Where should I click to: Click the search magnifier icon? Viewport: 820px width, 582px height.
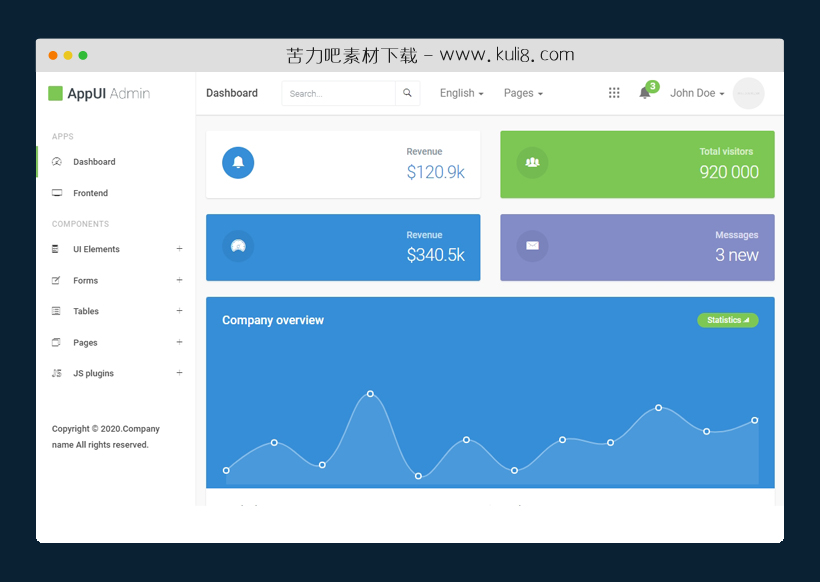407,93
